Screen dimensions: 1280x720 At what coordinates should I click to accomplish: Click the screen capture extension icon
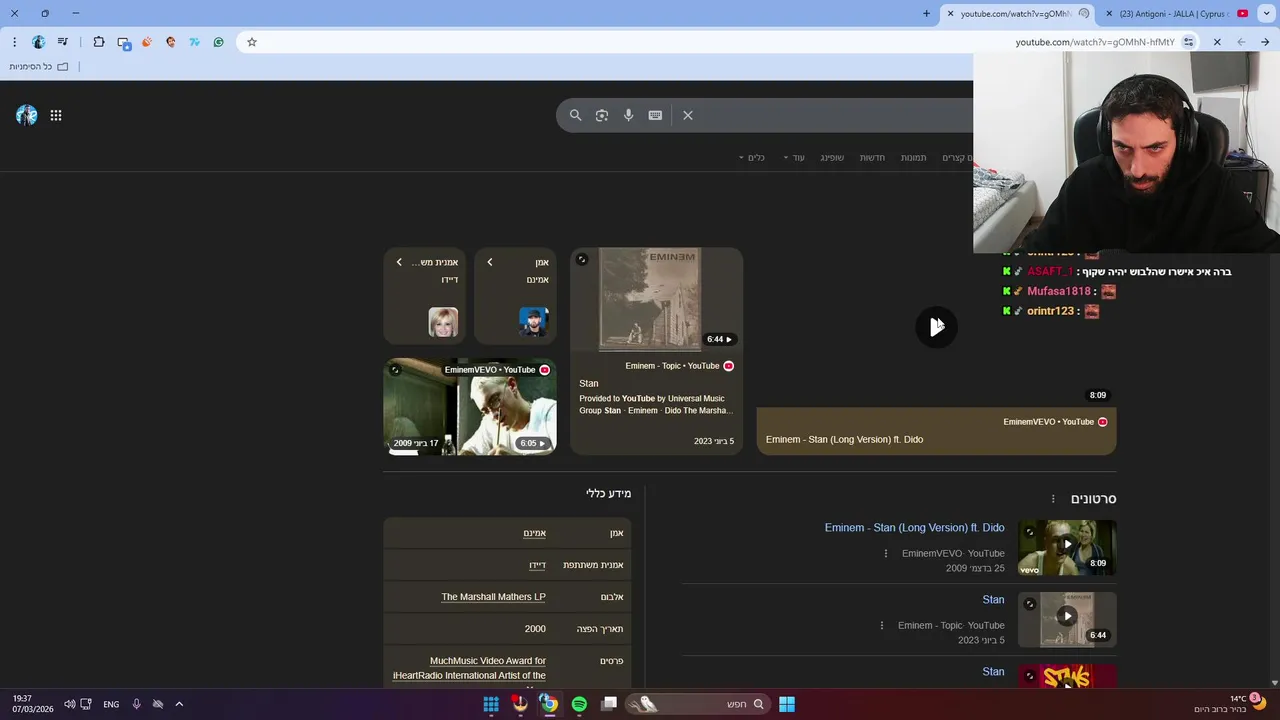124,43
